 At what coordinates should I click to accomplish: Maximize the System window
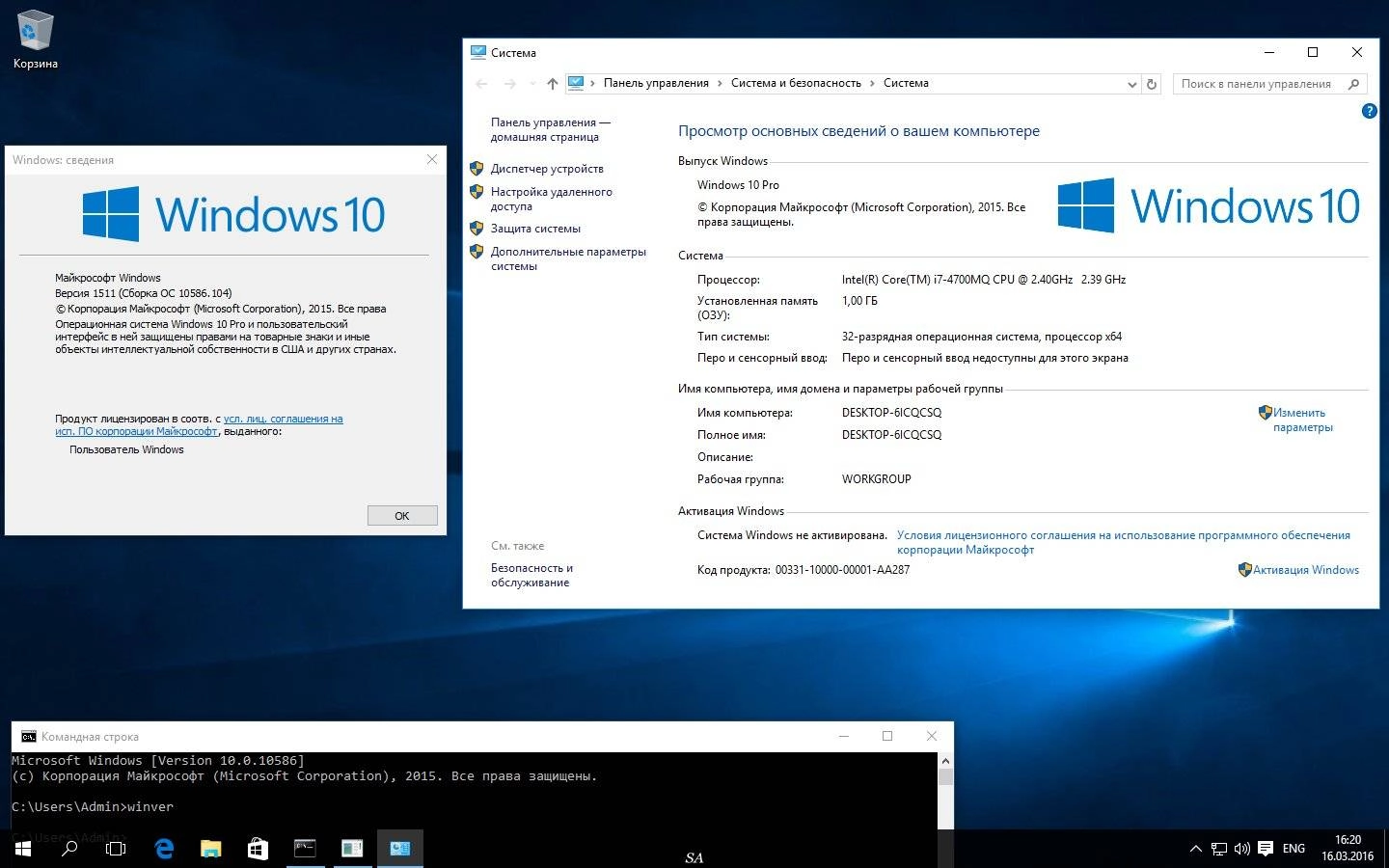point(1313,52)
